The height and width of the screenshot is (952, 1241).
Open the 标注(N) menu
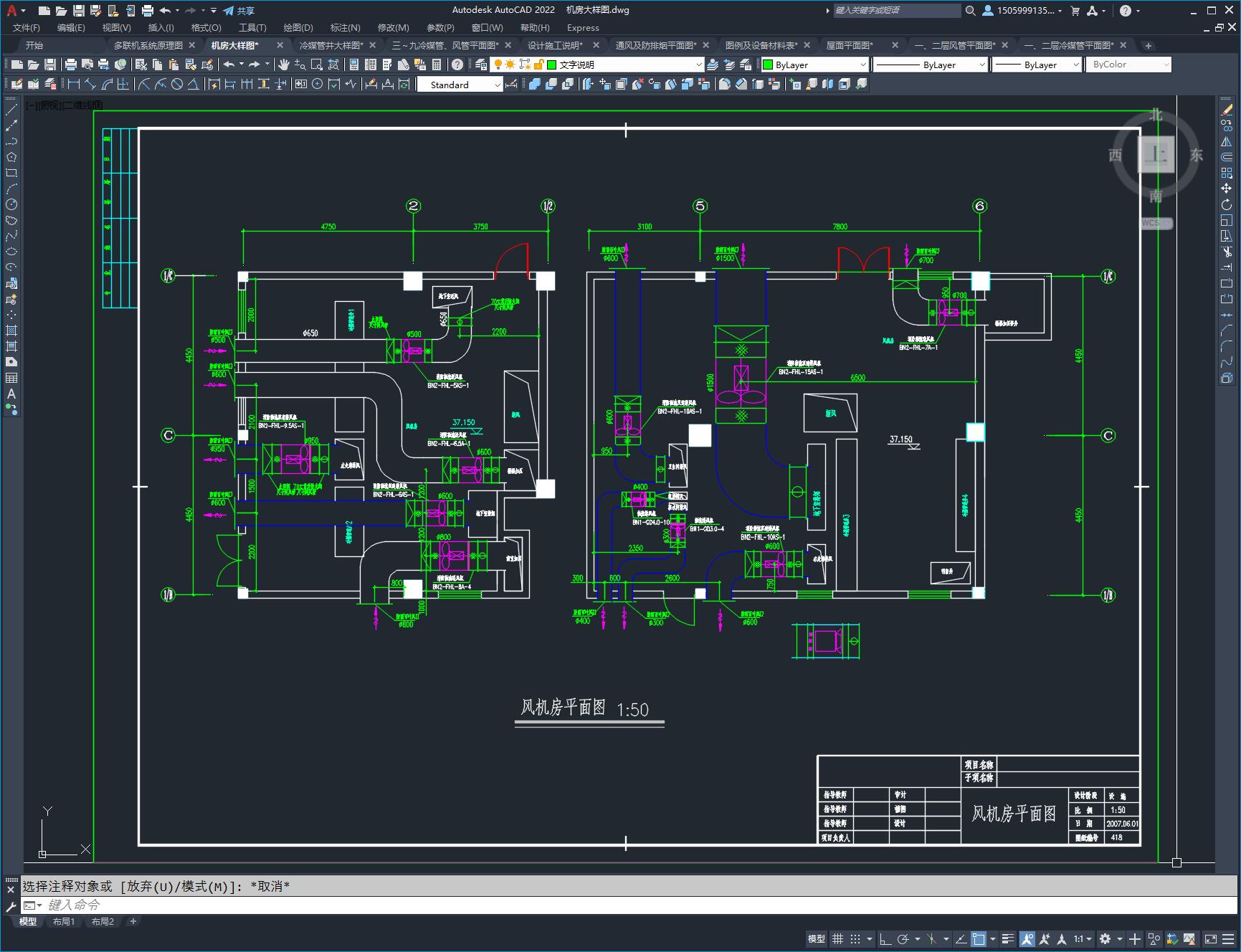[345, 27]
